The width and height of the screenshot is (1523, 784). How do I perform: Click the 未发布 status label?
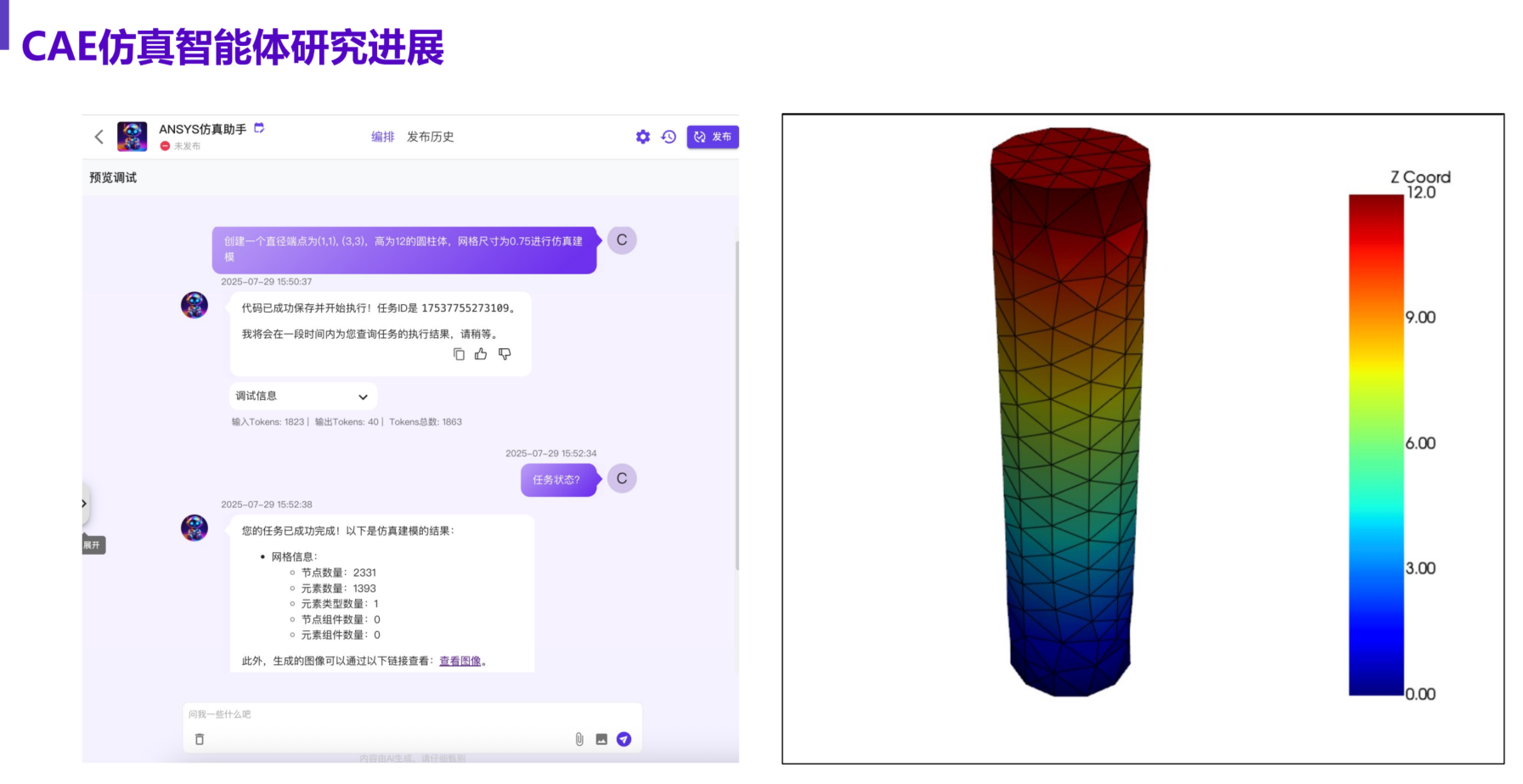tap(187, 146)
